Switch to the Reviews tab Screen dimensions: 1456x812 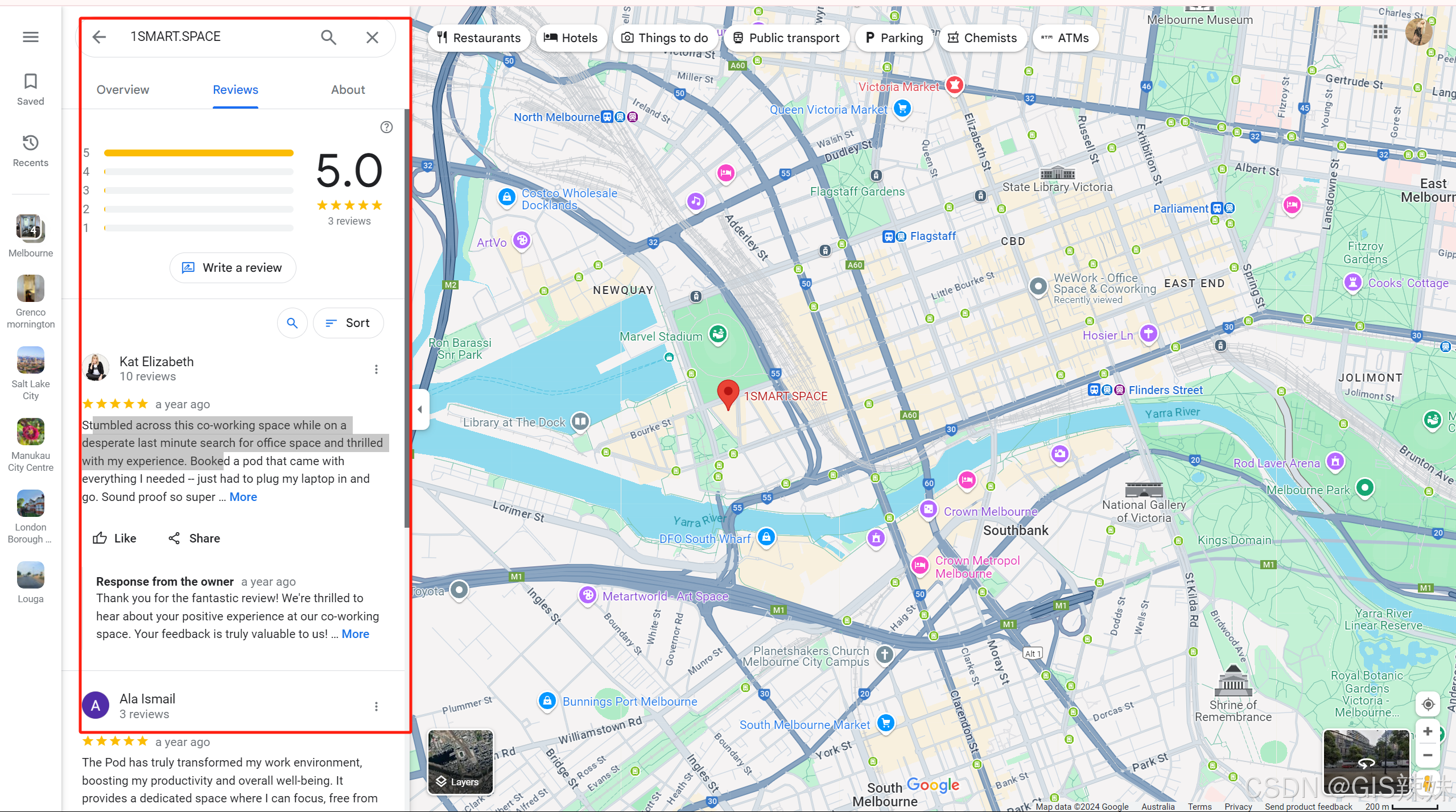(x=236, y=89)
